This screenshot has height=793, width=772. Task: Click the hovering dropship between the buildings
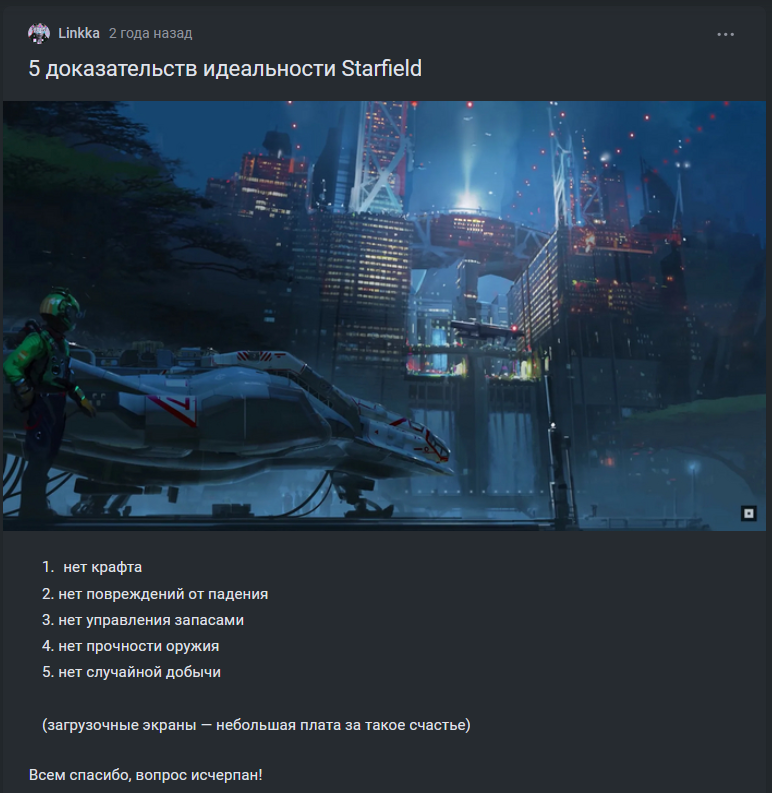point(487,330)
